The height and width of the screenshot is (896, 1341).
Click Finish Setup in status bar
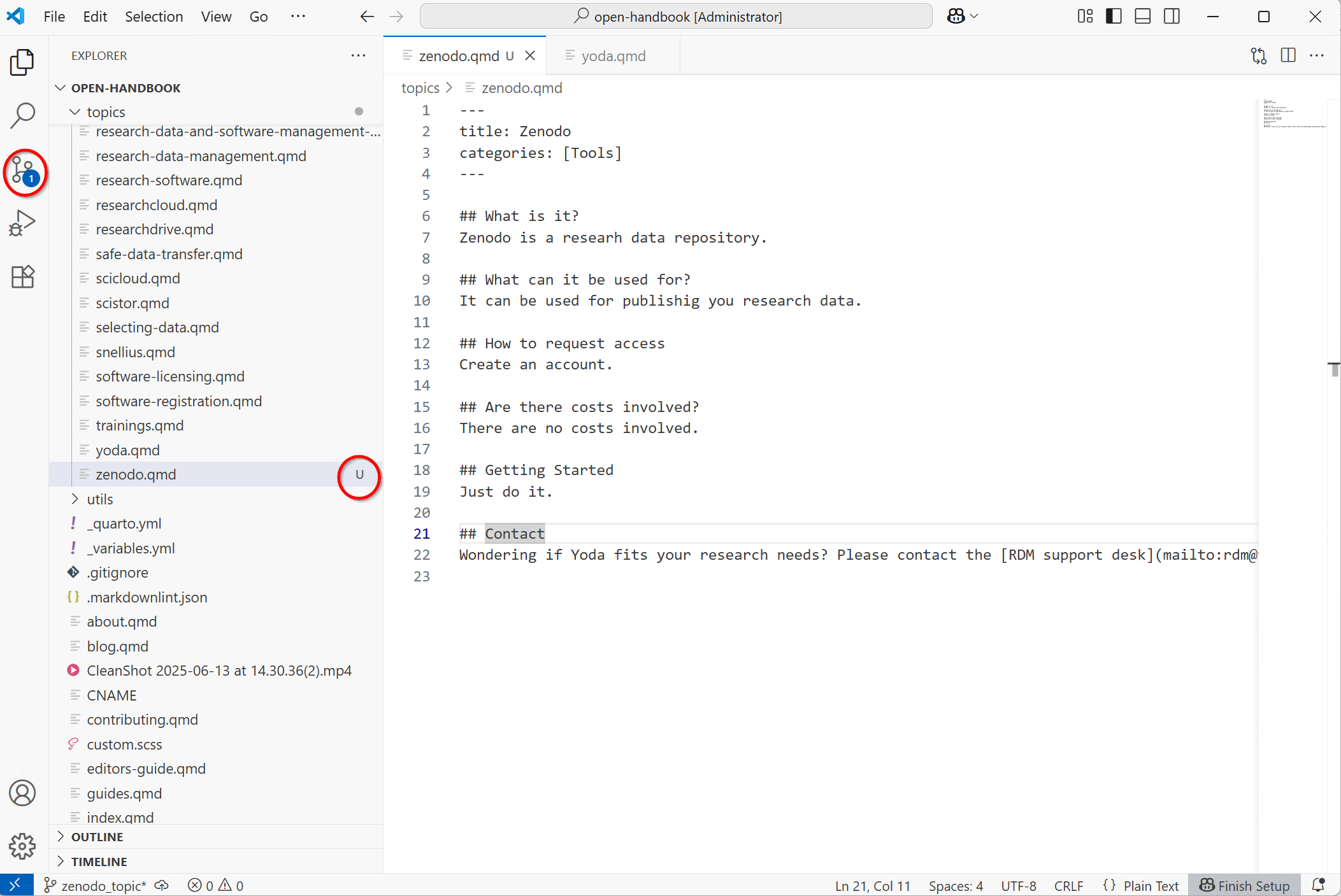point(1245,886)
